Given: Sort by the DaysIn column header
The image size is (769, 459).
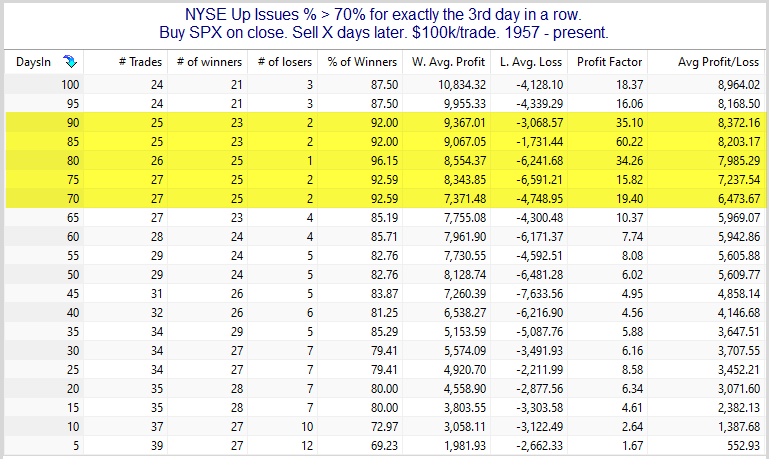Looking at the screenshot, I should point(44,62).
